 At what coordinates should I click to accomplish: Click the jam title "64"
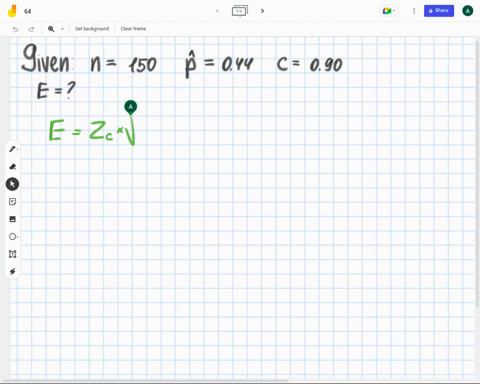[28, 11]
